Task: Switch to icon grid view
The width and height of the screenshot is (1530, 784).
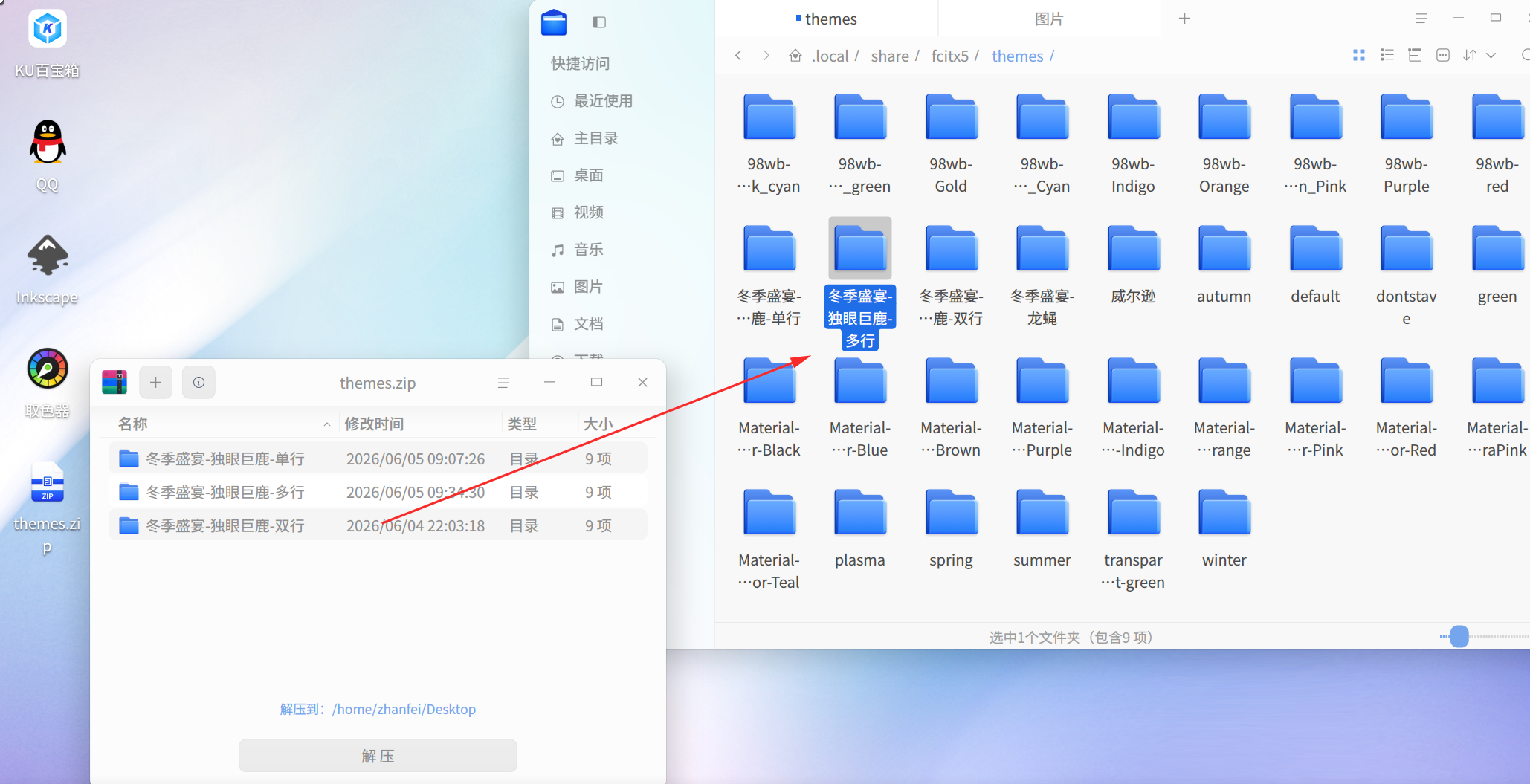Action: pos(1359,56)
